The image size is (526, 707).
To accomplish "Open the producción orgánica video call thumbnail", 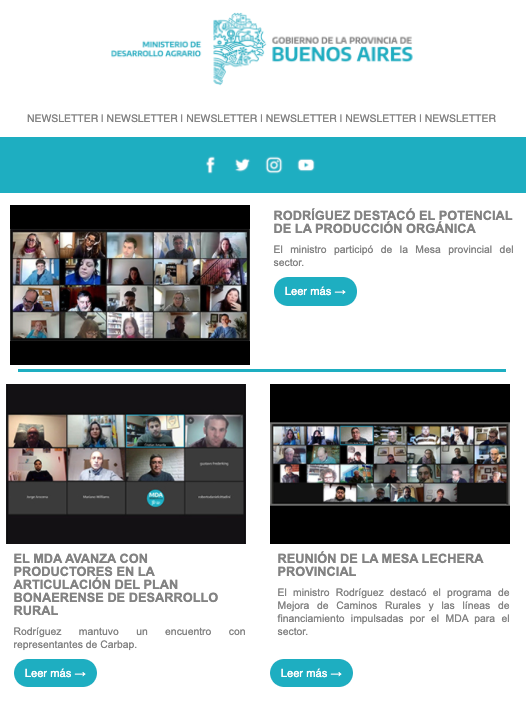I will [130, 285].
